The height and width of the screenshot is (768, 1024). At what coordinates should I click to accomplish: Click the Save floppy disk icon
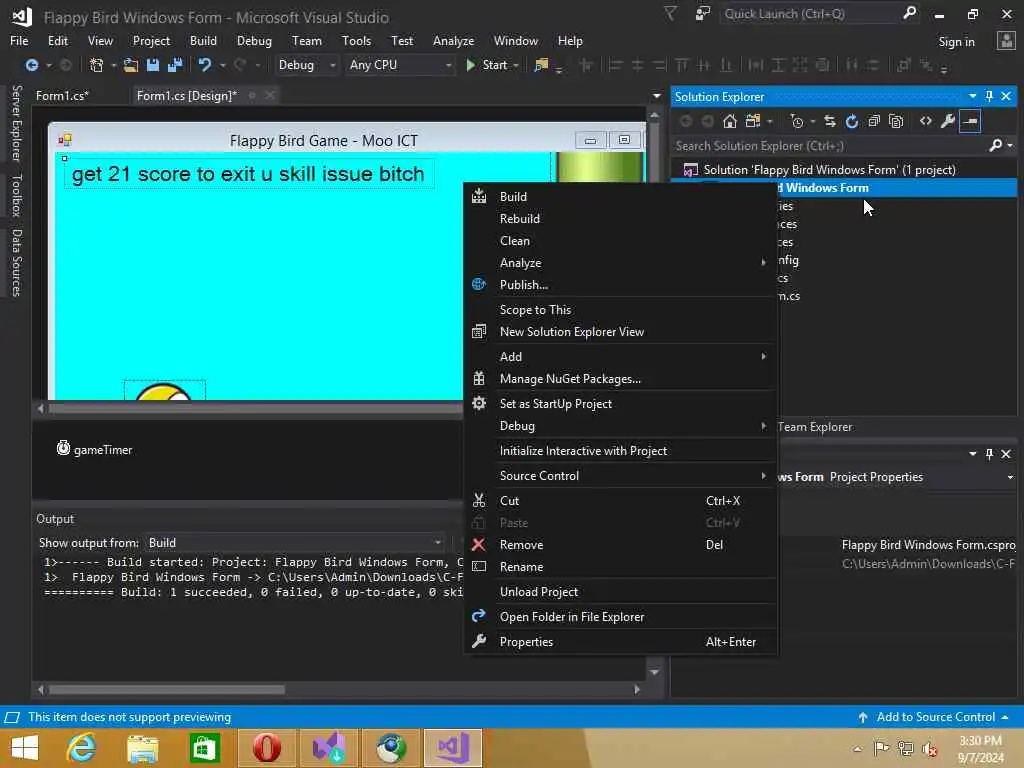click(x=153, y=65)
